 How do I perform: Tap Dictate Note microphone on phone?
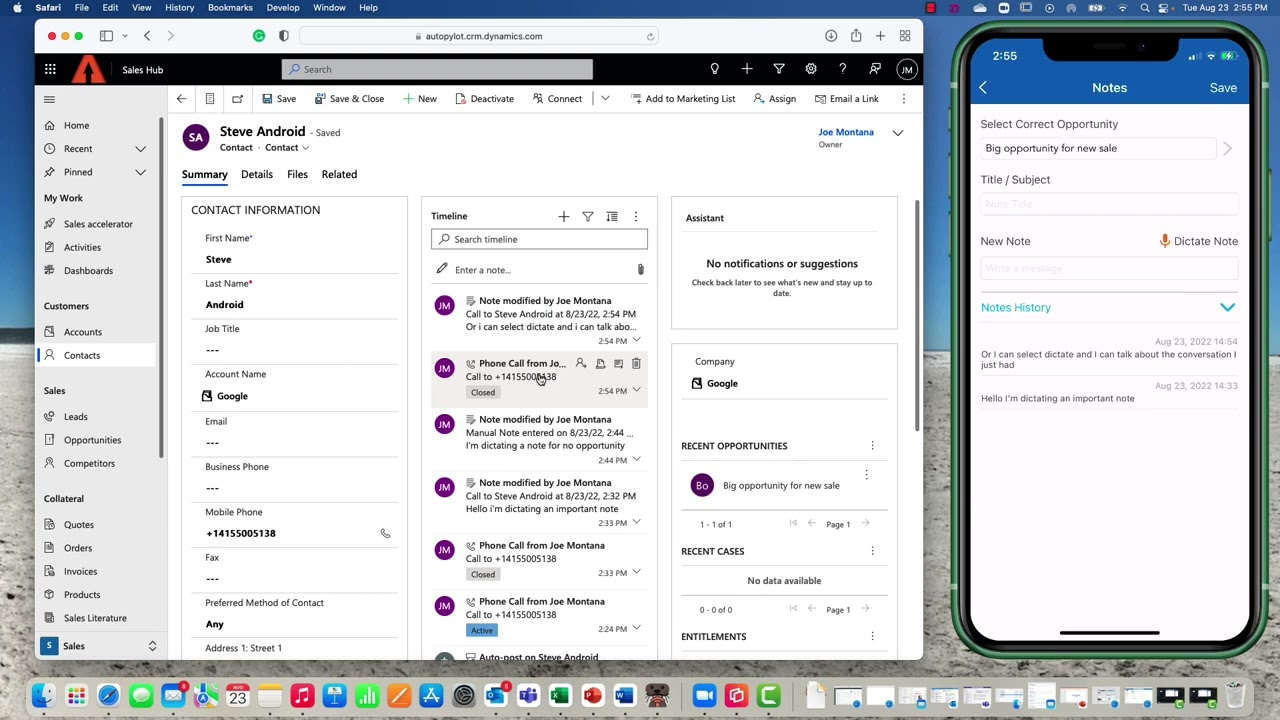click(x=1198, y=241)
